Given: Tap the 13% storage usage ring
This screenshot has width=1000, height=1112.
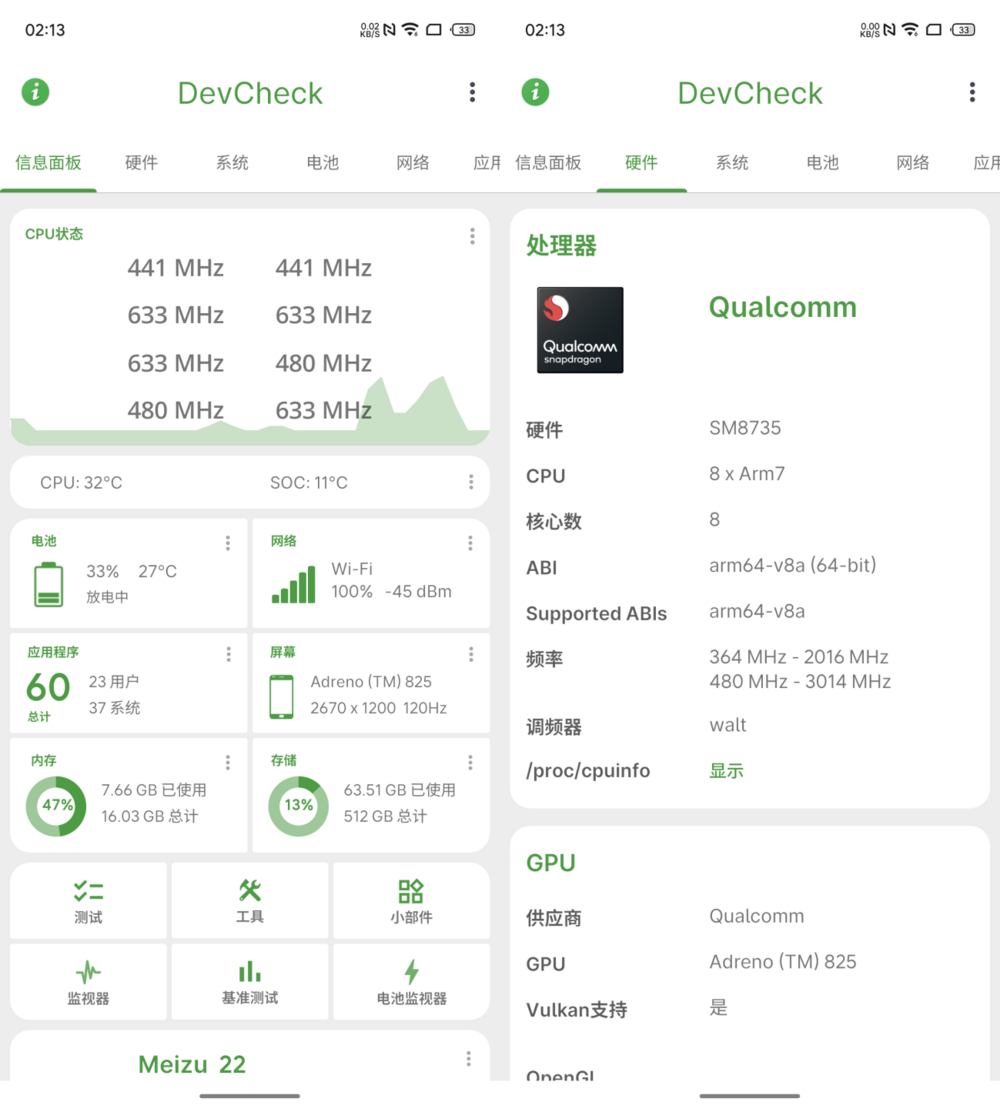Looking at the screenshot, I should pyautogui.click(x=299, y=806).
